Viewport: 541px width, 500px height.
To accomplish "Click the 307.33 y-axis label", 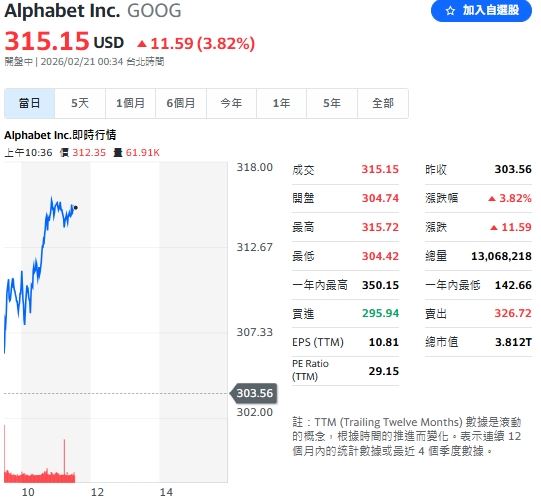I will 255,332.
